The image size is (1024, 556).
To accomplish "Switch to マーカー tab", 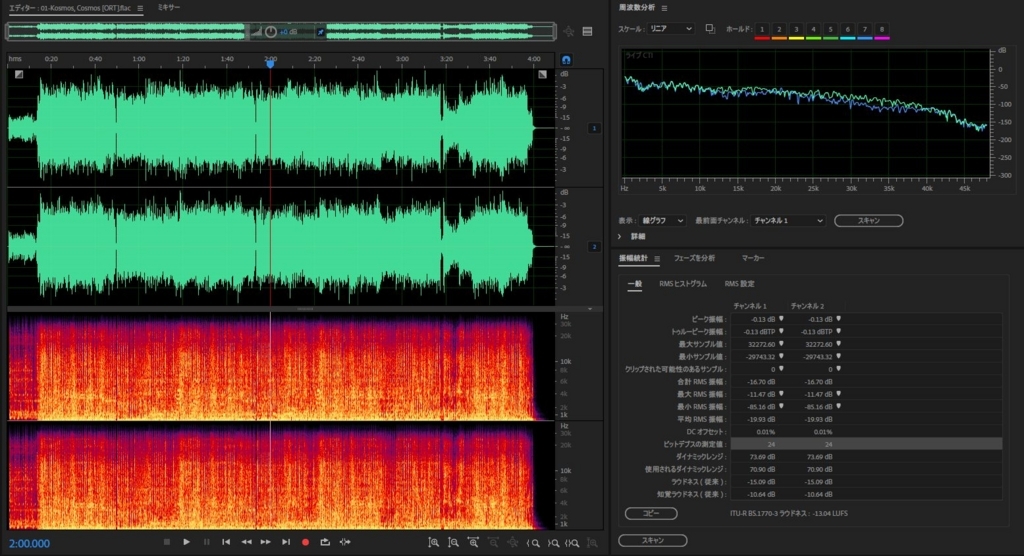I will pos(752,259).
